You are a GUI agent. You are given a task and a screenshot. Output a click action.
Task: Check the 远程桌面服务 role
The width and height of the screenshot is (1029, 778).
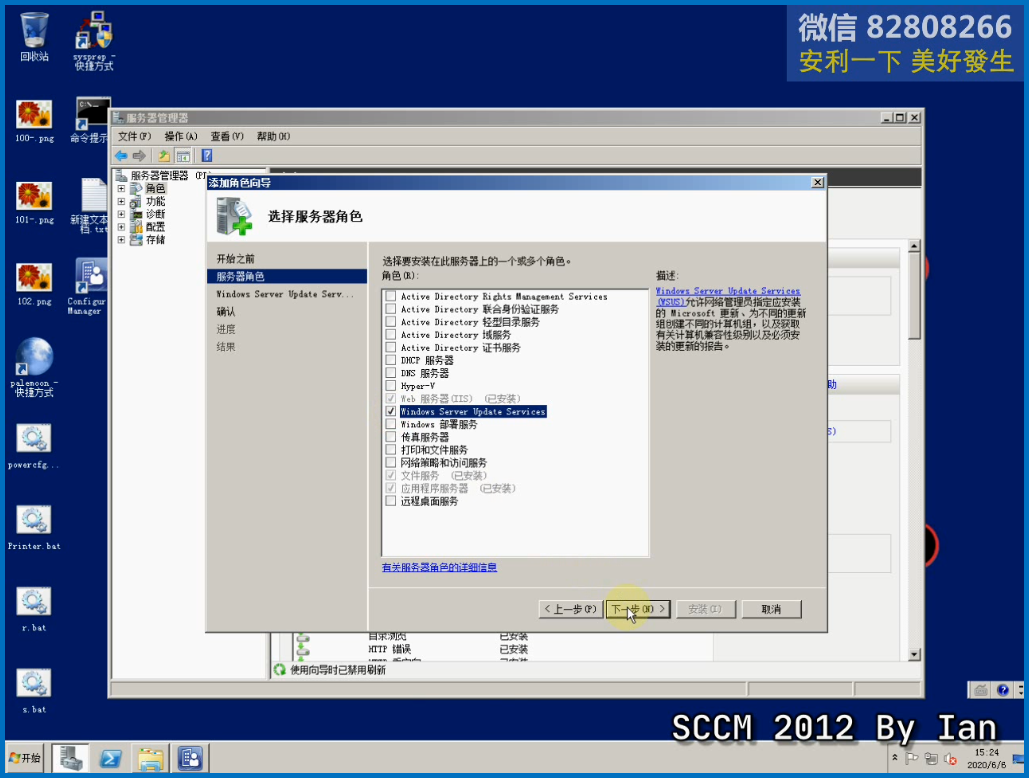coord(390,501)
